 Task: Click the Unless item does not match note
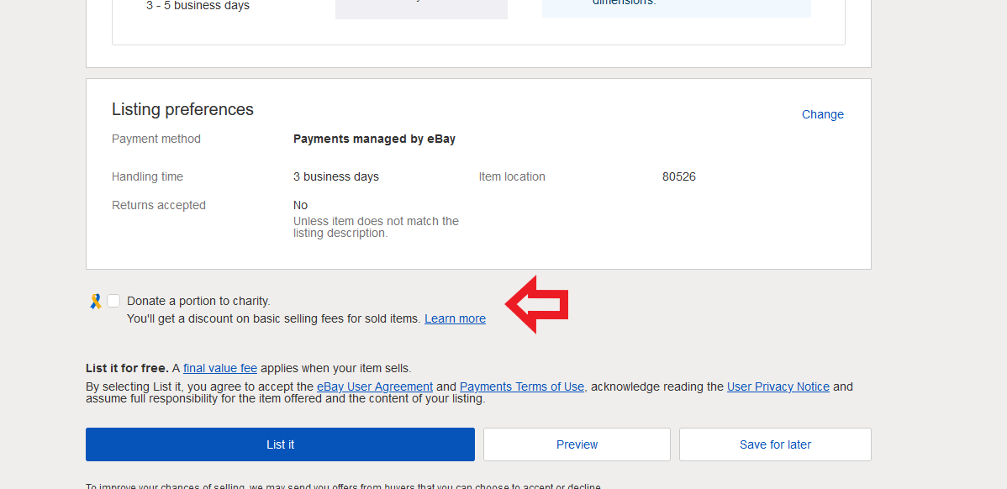point(376,227)
